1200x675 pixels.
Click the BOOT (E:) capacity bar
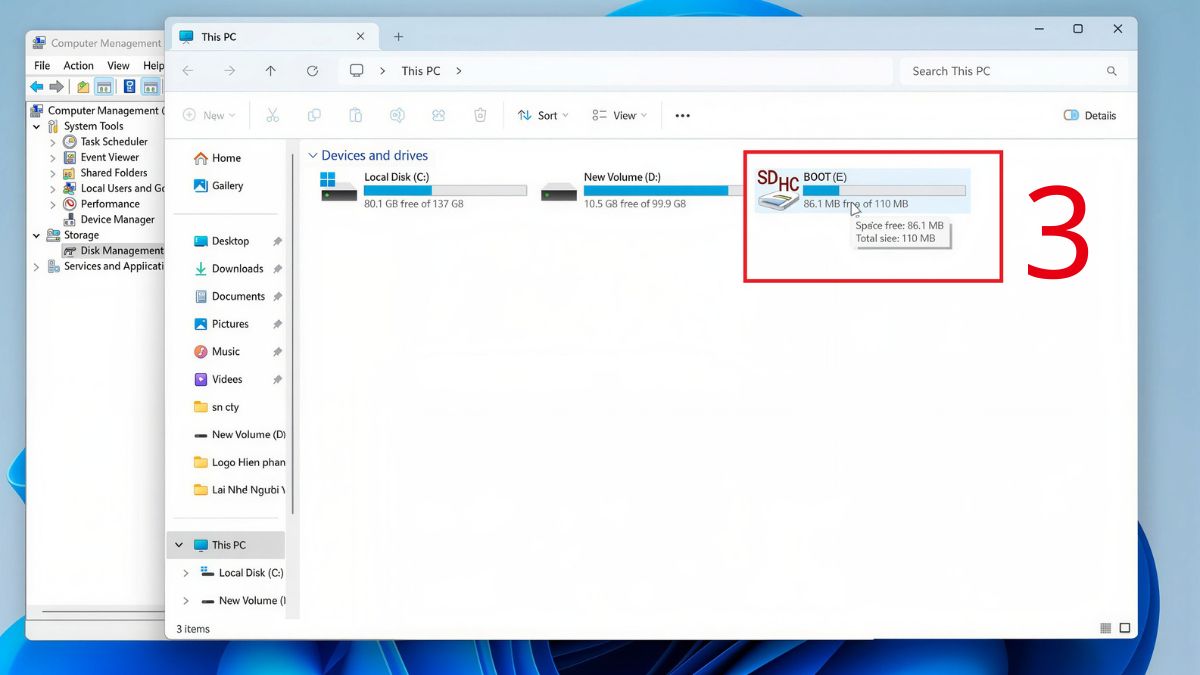(x=885, y=190)
